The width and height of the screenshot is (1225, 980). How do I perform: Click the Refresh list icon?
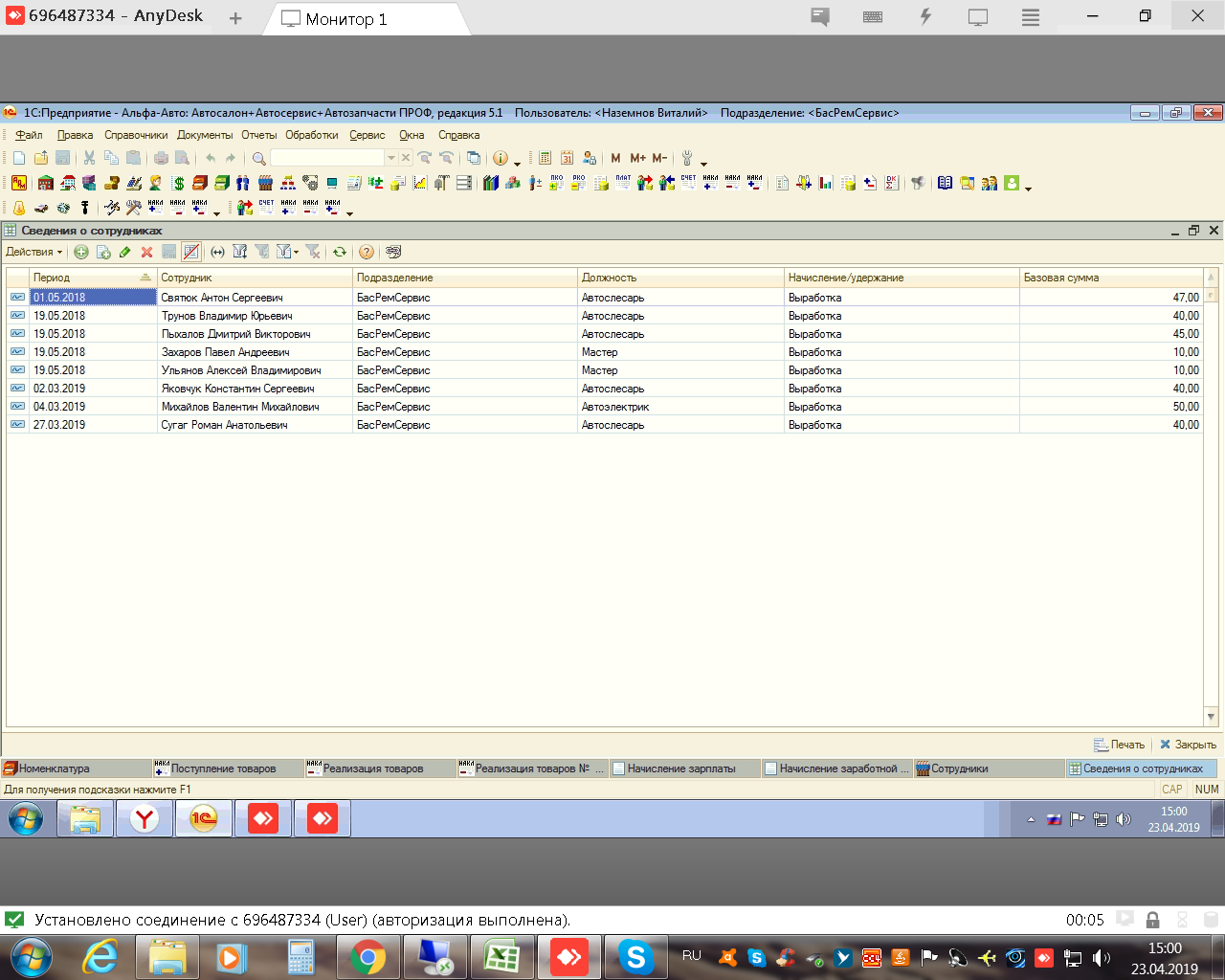tap(340, 252)
